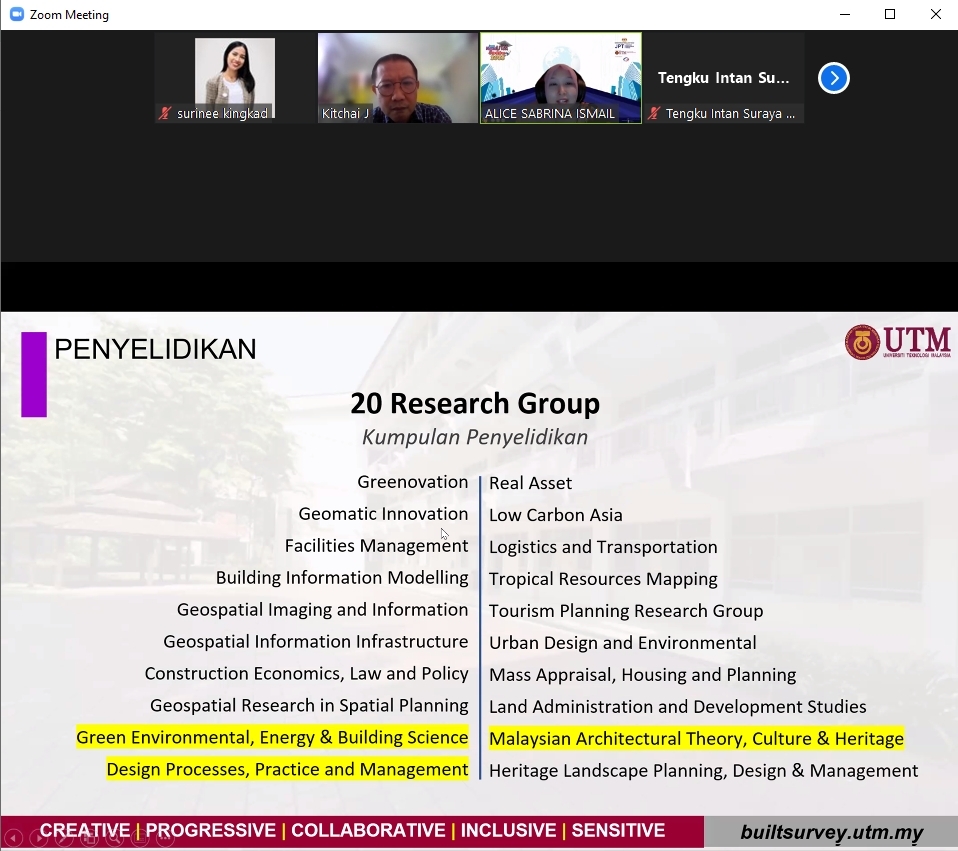Maximize the Zoom Meeting window
958x851 pixels.
(889, 14)
